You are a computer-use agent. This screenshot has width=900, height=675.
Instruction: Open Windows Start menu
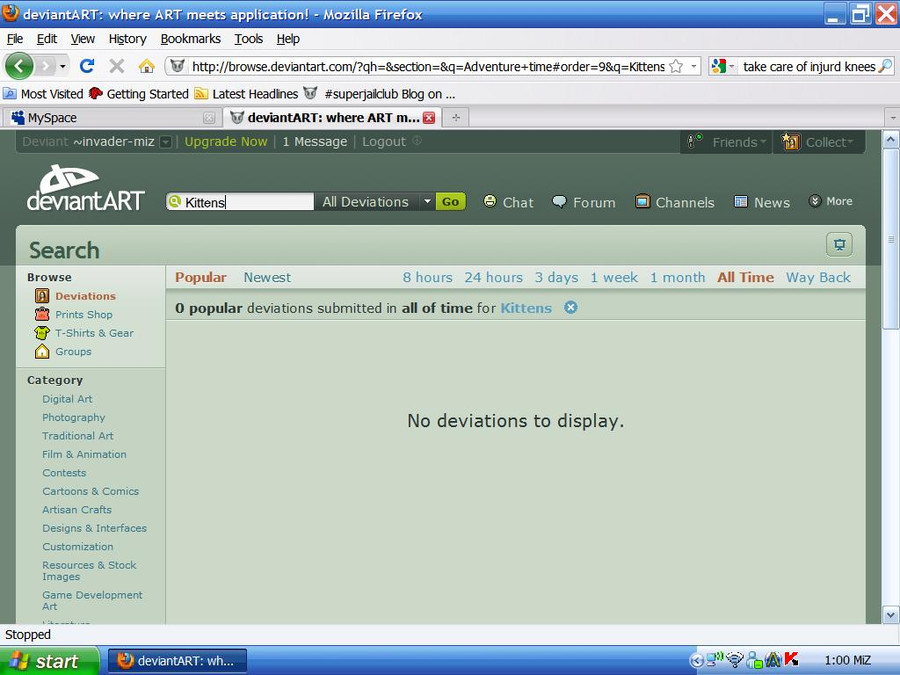[49, 661]
